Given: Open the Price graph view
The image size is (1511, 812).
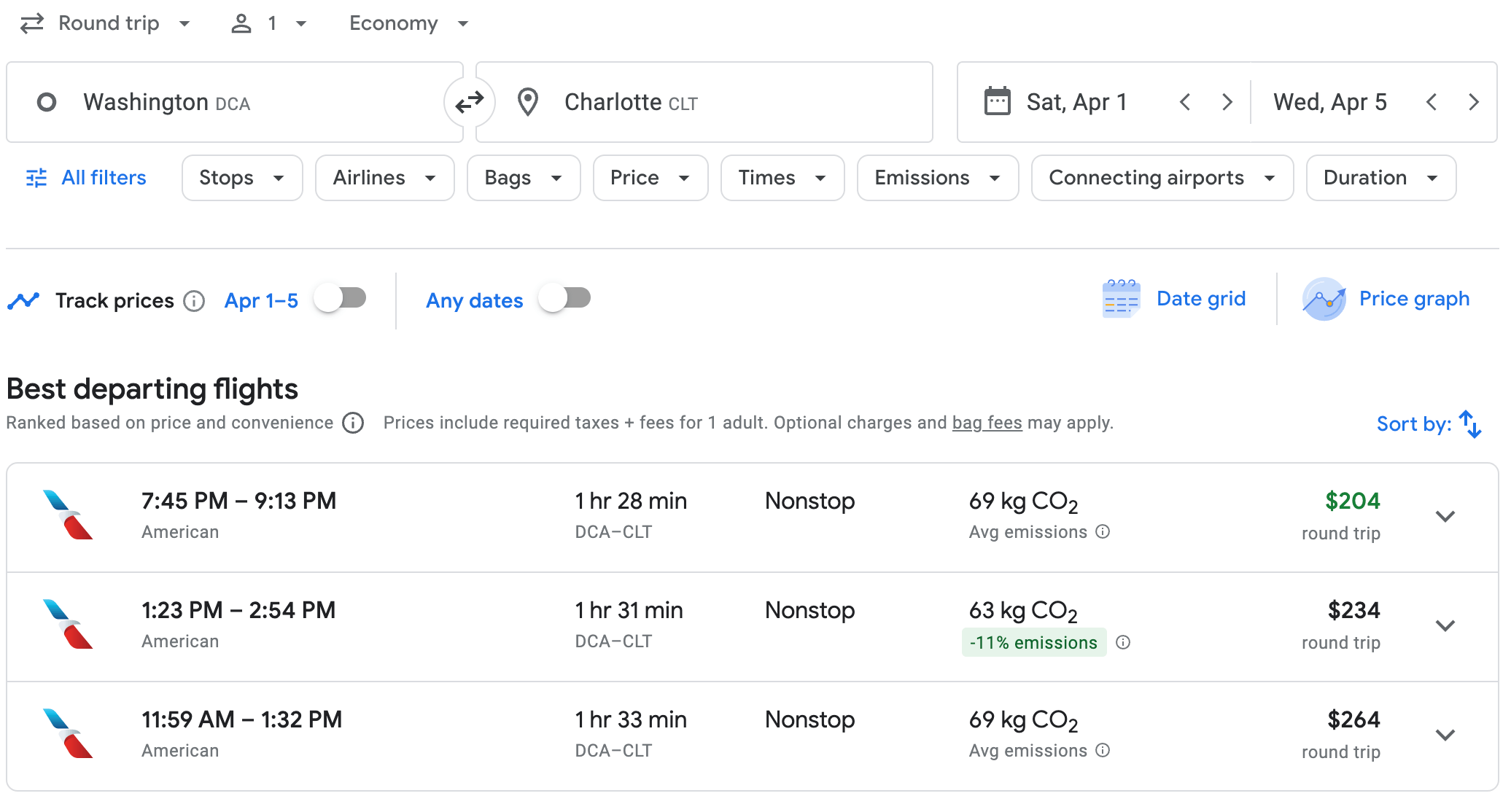Looking at the screenshot, I should tap(1386, 299).
